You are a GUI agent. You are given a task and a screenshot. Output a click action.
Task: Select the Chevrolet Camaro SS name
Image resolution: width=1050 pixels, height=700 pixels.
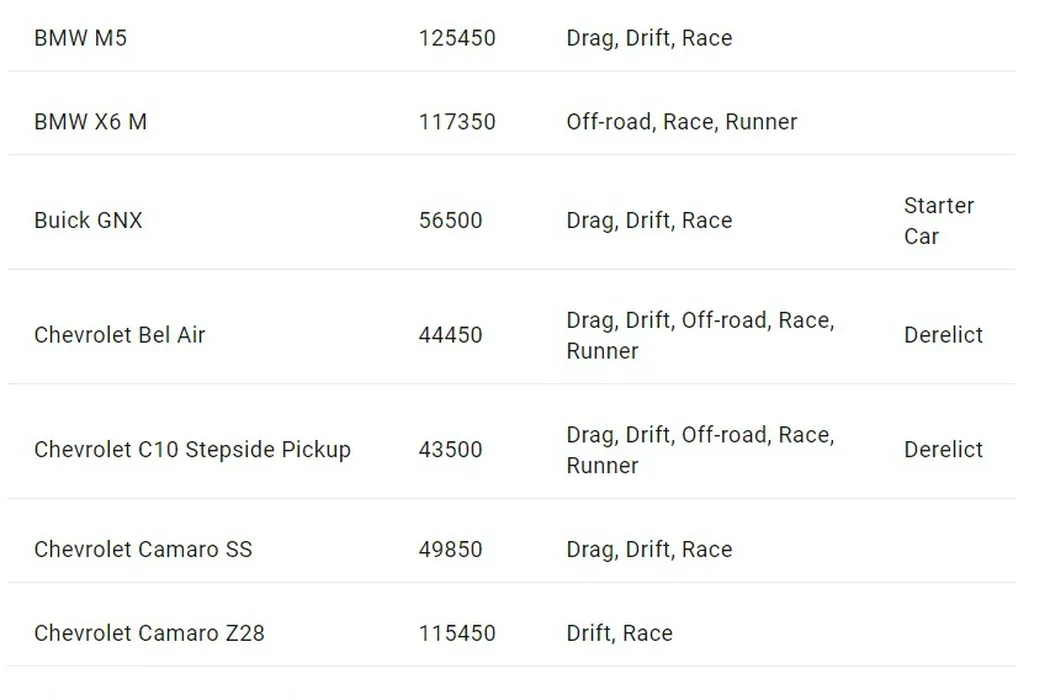[143, 549]
